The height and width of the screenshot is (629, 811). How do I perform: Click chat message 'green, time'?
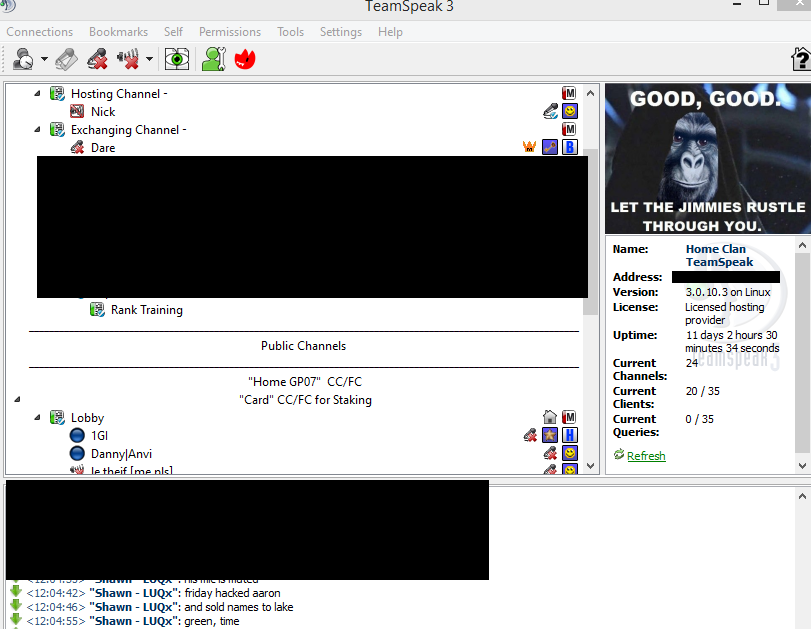click(x=212, y=621)
